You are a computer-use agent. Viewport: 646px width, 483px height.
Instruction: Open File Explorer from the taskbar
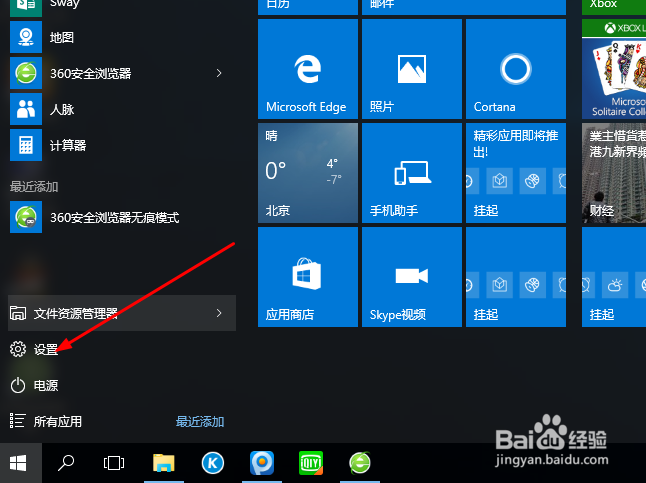(x=164, y=463)
